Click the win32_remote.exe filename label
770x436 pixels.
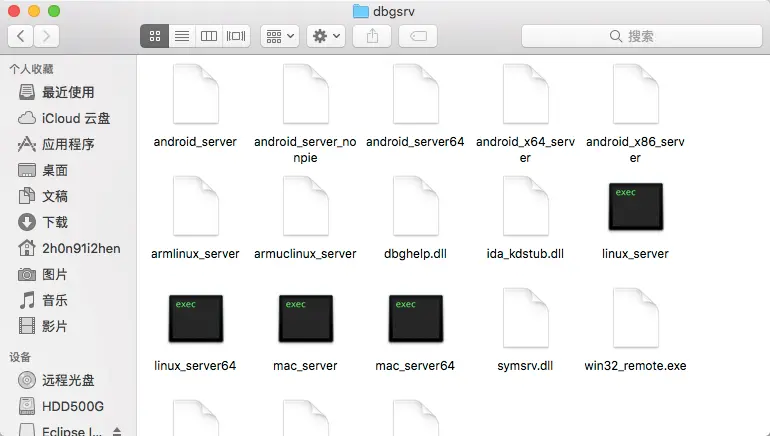635,366
